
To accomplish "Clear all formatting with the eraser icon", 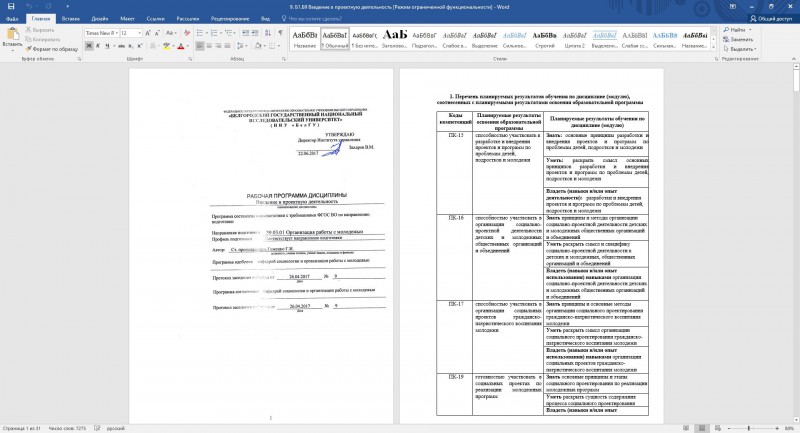I will pos(187,33).
